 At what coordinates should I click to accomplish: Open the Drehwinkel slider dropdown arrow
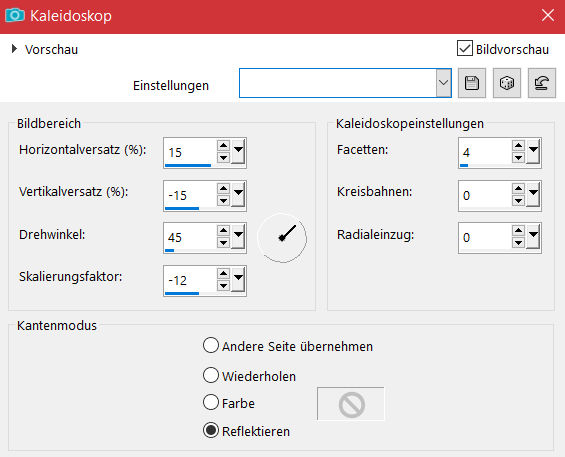(x=238, y=237)
